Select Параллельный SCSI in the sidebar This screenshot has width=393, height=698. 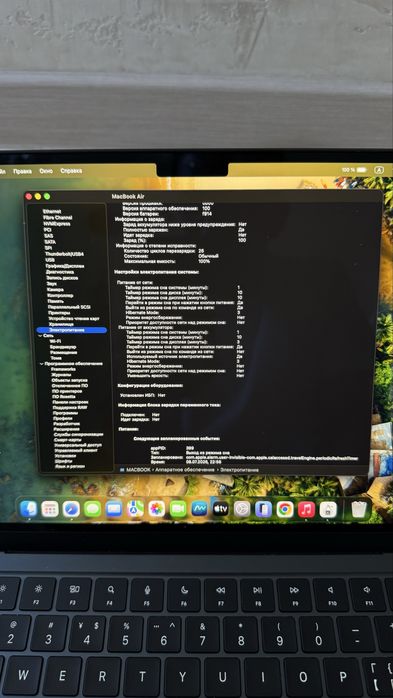coord(69,307)
